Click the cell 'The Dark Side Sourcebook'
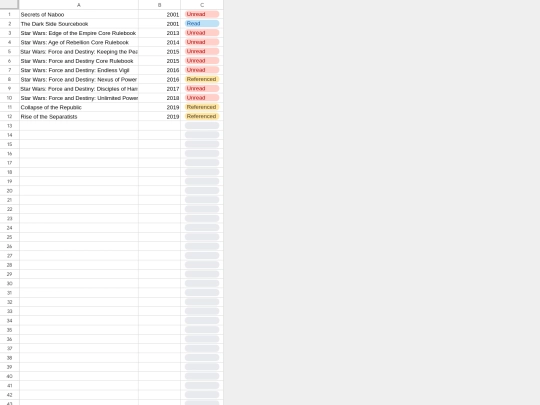The image size is (540, 405). tap(79, 24)
